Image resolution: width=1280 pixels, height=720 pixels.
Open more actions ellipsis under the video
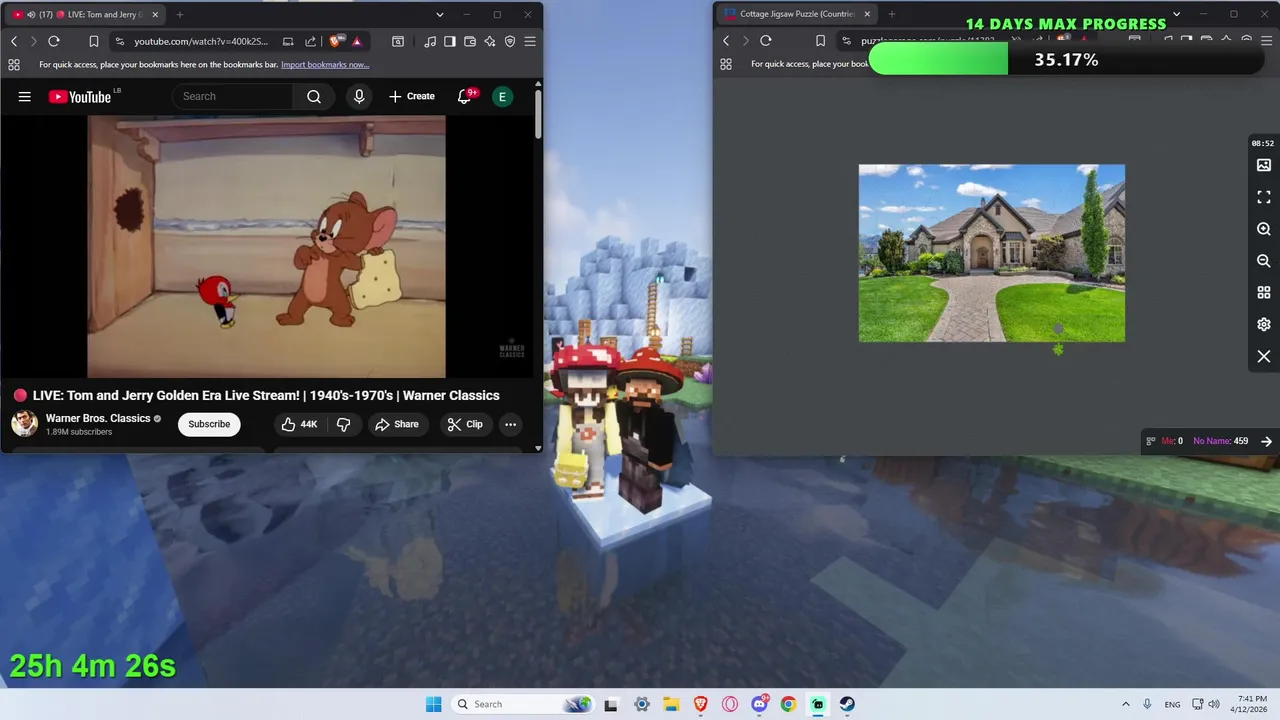click(510, 424)
